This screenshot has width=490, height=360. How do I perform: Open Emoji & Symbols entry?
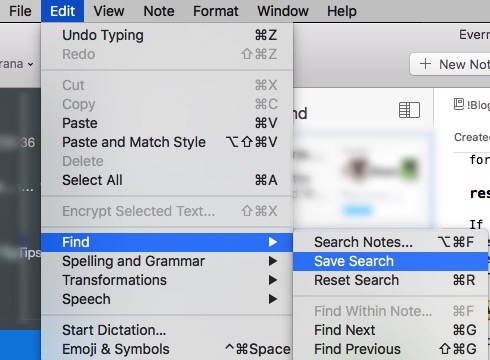[167, 349]
